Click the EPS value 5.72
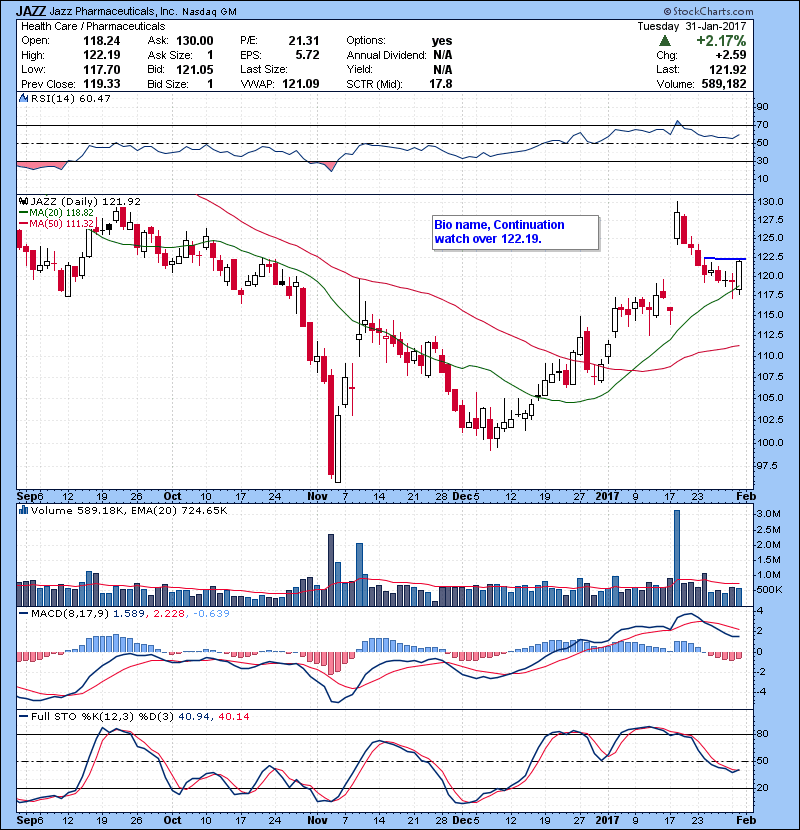Image resolution: width=800 pixels, height=830 pixels. 308,55
